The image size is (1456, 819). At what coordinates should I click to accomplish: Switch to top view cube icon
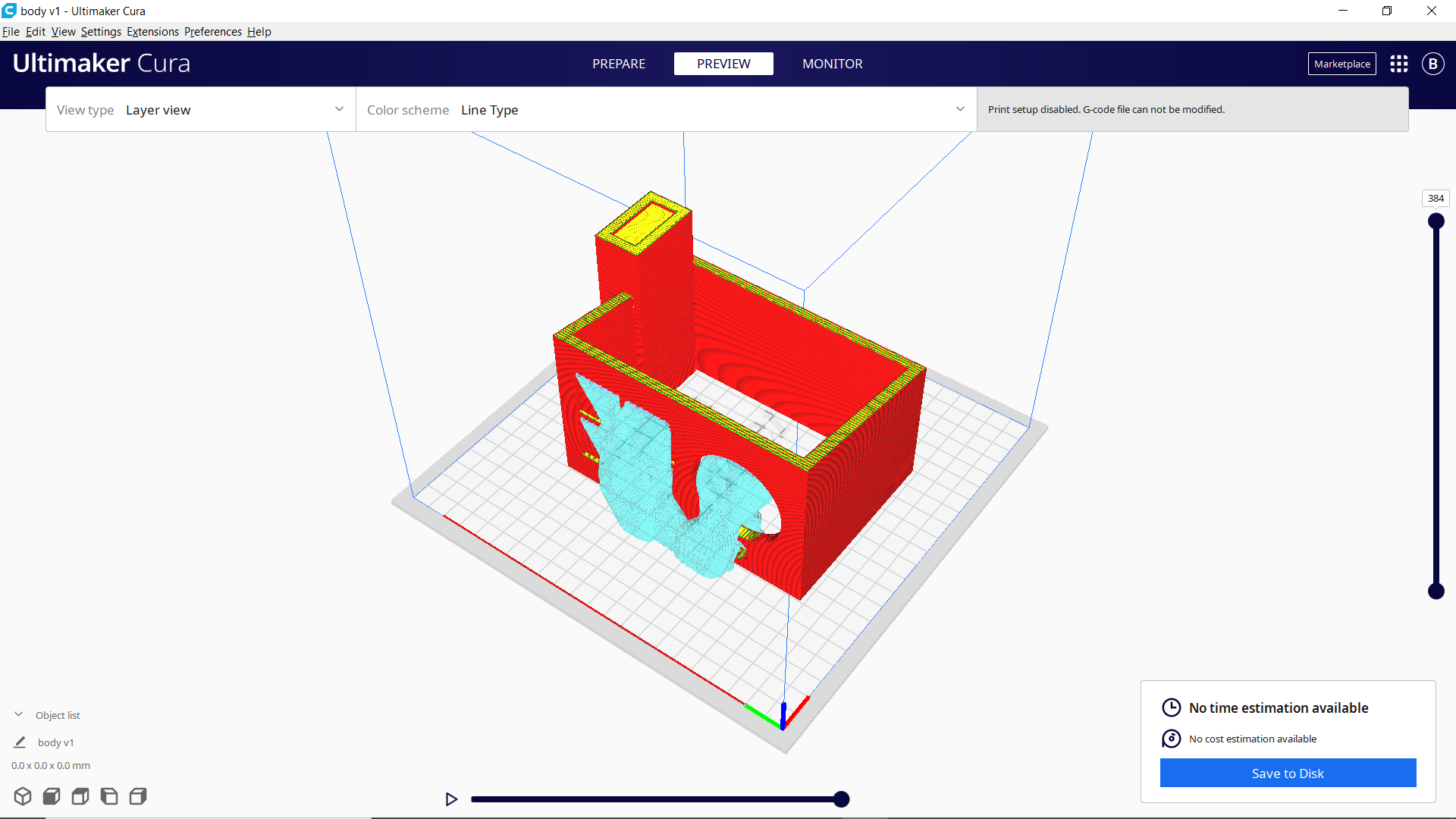(x=80, y=796)
